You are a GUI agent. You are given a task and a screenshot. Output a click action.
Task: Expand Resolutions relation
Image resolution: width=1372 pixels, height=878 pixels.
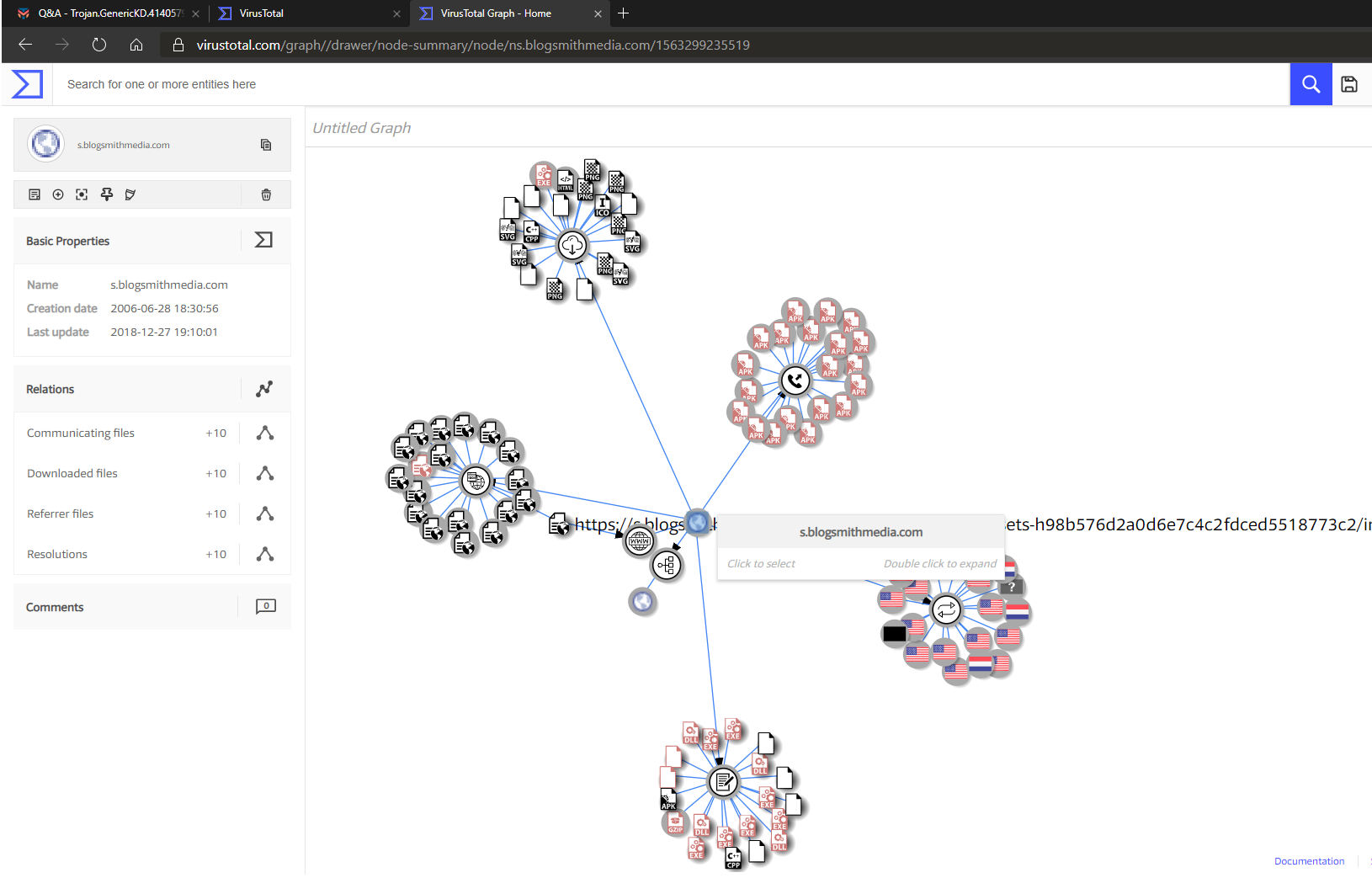pyautogui.click(x=264, y=554)
